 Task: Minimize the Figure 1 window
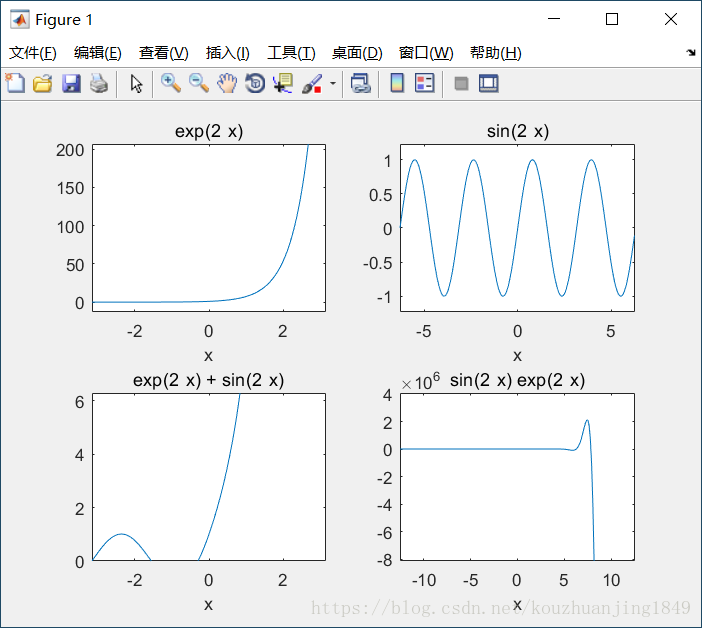554,19
